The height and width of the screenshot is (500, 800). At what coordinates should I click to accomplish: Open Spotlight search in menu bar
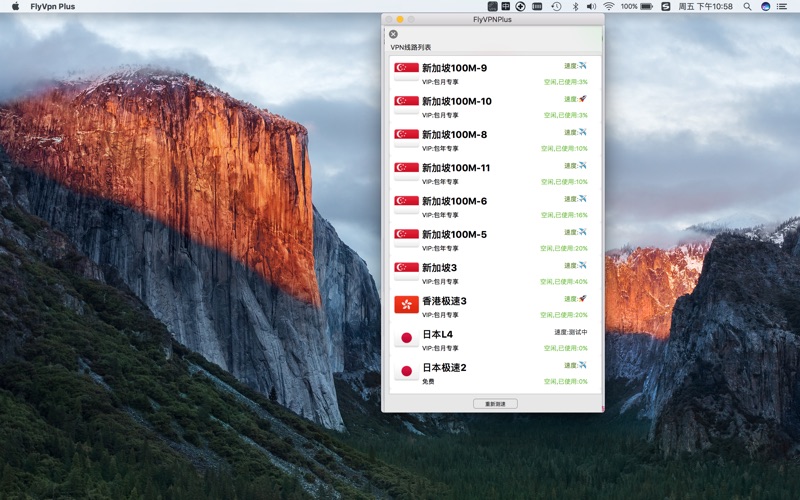tap(747, 7)
